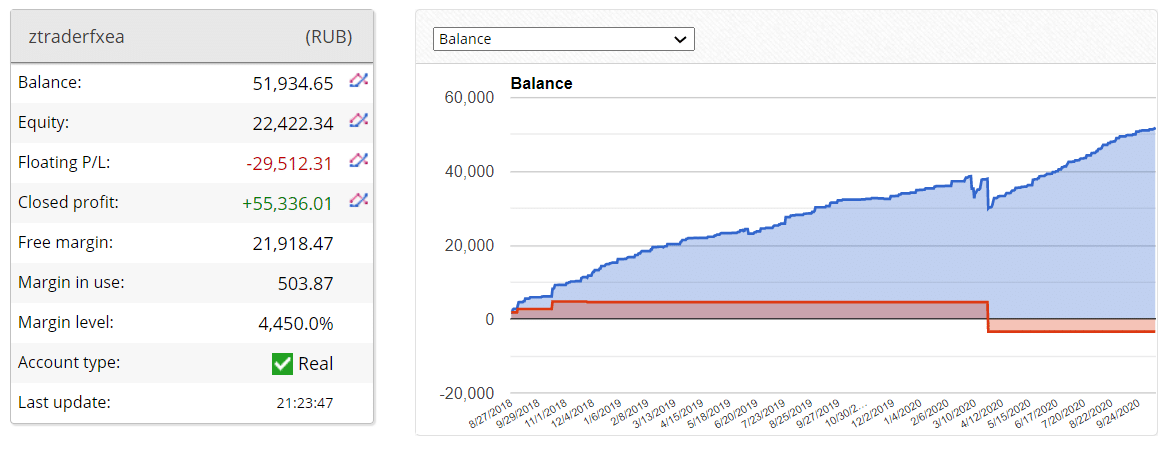The image size is (1163, 449).
Task: Click the 8/27/2018 date axis label
Action: coord(491,413)
